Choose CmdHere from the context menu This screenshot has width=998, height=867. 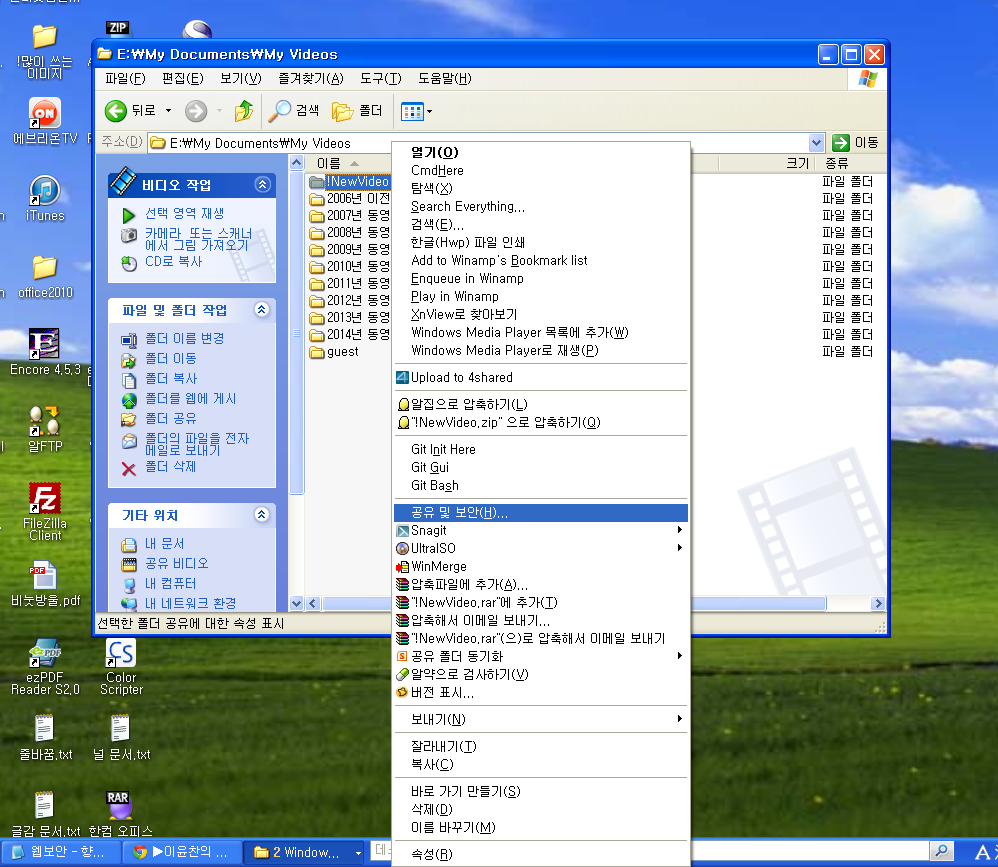click(540, 171)
